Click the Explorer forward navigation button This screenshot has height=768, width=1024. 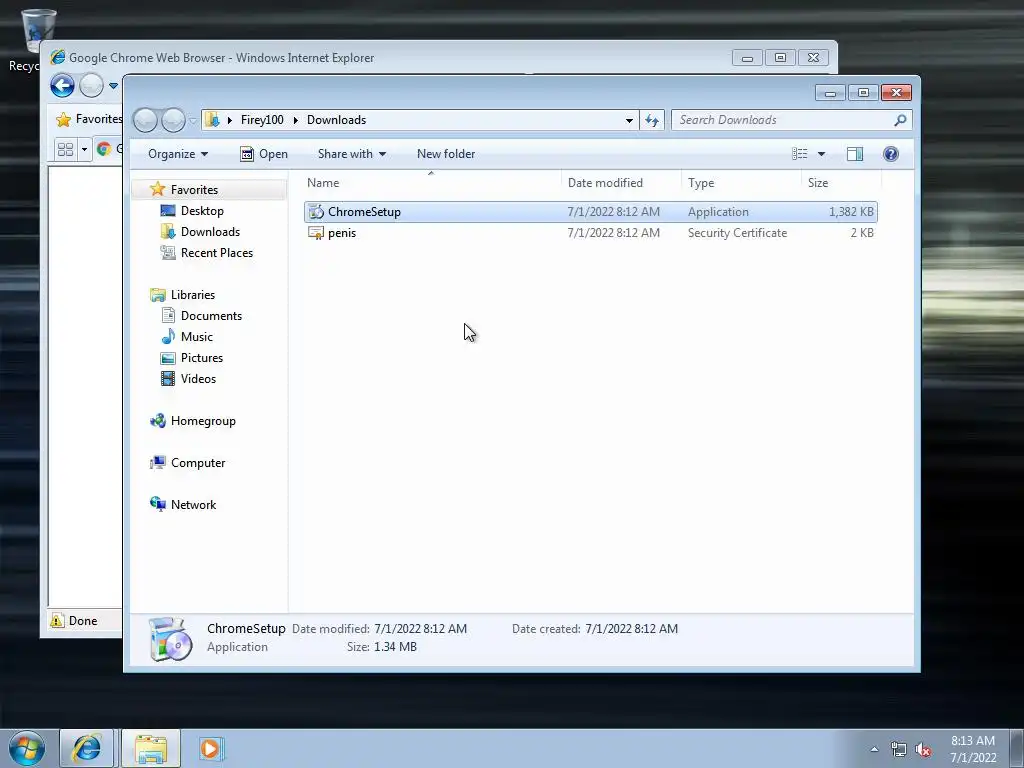pos(173,120)
